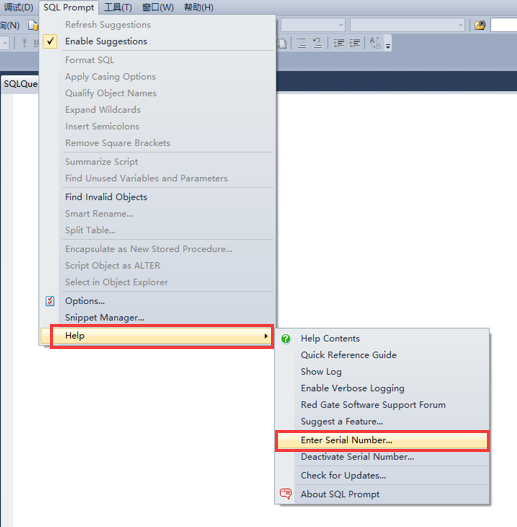Expand the Help submenu arrow

(266, 336)
